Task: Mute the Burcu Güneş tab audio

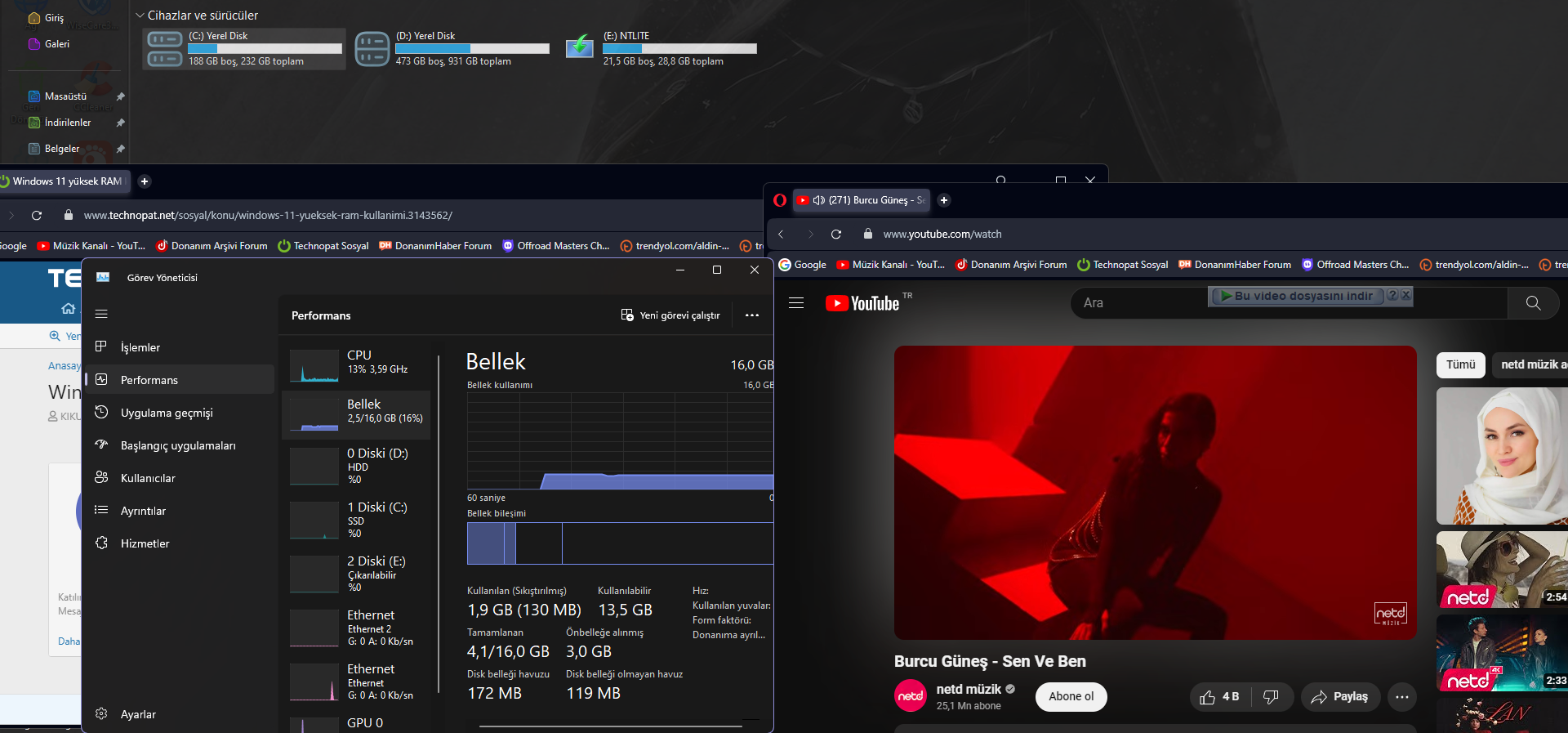Action: (x=819, y=200)
